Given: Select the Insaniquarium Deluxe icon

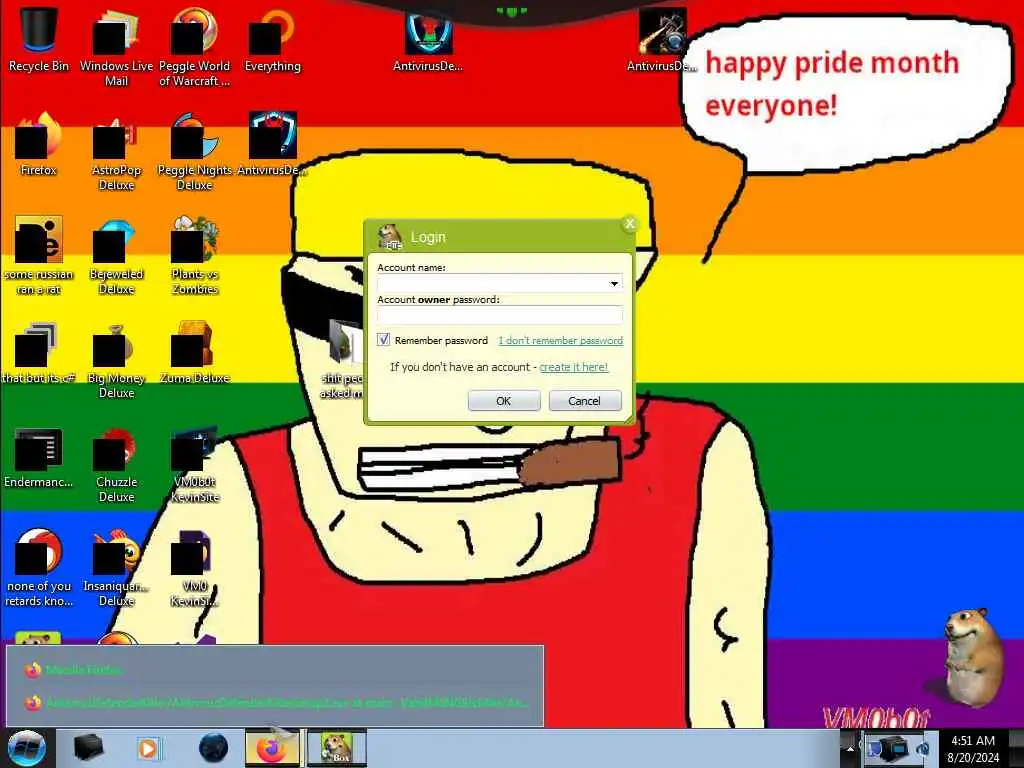Looking at the screenshot, I should pos(116,568).
